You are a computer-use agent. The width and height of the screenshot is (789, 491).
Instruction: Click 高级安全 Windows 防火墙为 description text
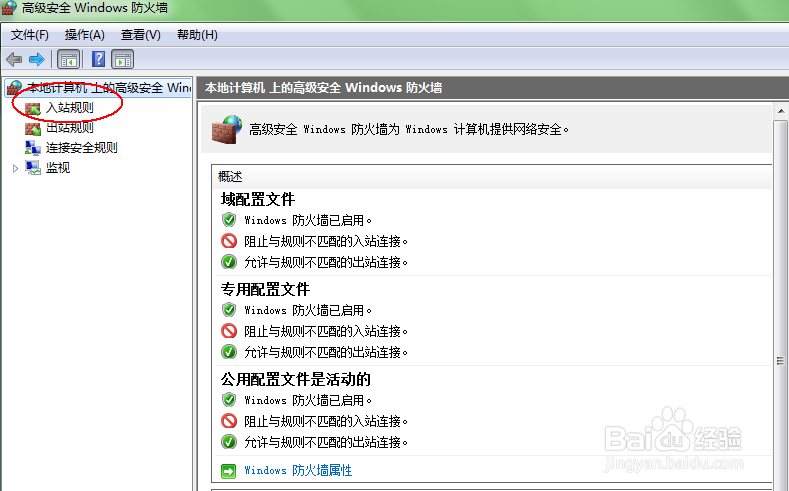click(x=409, y=129)
